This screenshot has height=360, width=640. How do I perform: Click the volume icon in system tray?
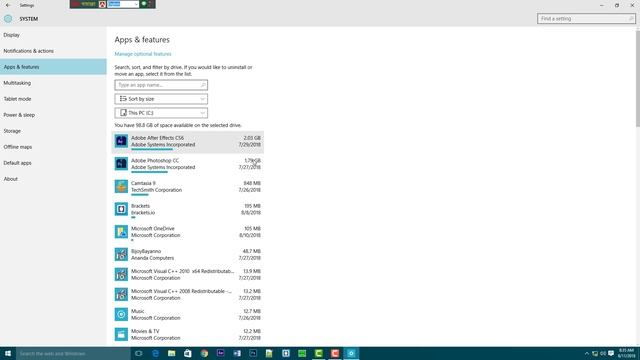[x=603, y=353]
